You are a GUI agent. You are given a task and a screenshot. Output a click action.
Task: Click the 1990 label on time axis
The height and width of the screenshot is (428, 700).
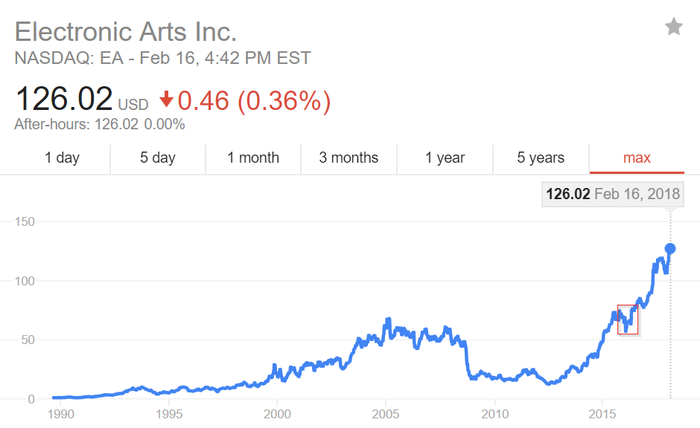coord(59,413)
